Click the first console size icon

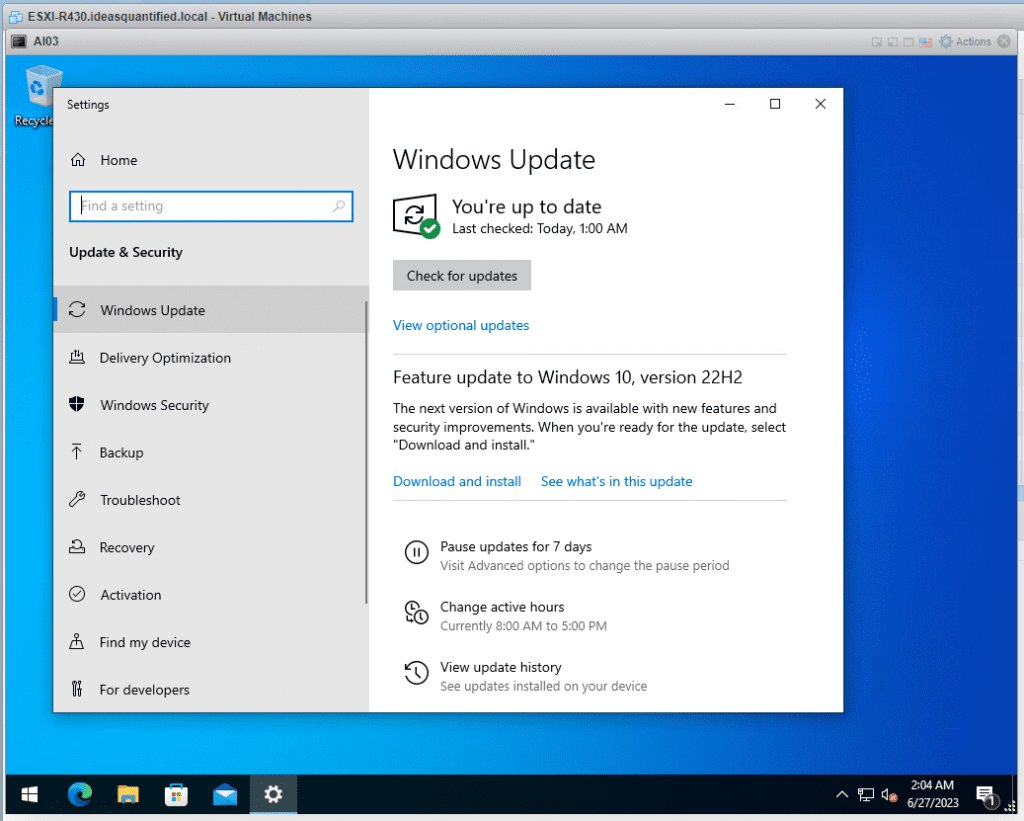[876, 42]
